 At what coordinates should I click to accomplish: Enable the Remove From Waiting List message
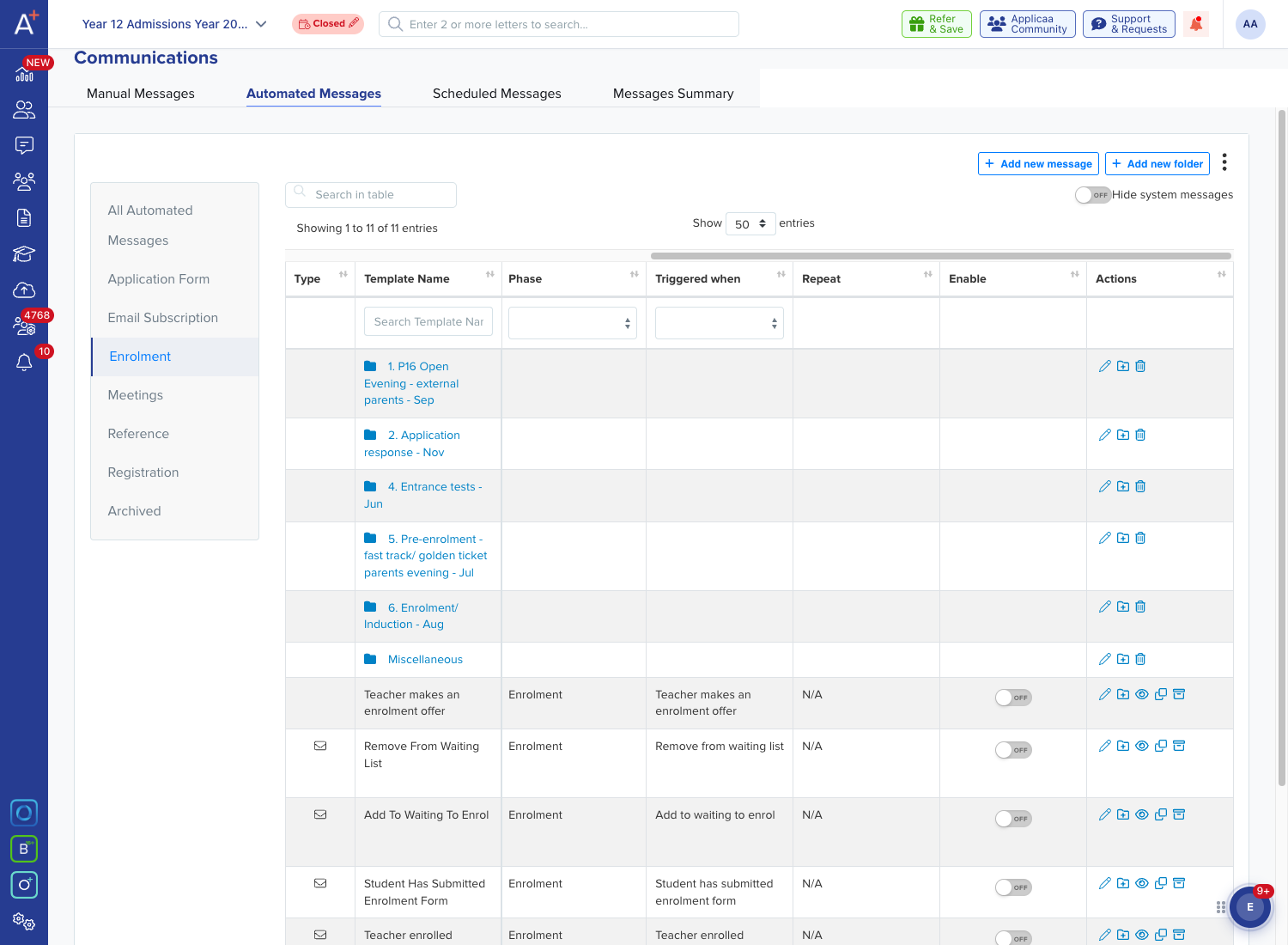[1013, 750]
